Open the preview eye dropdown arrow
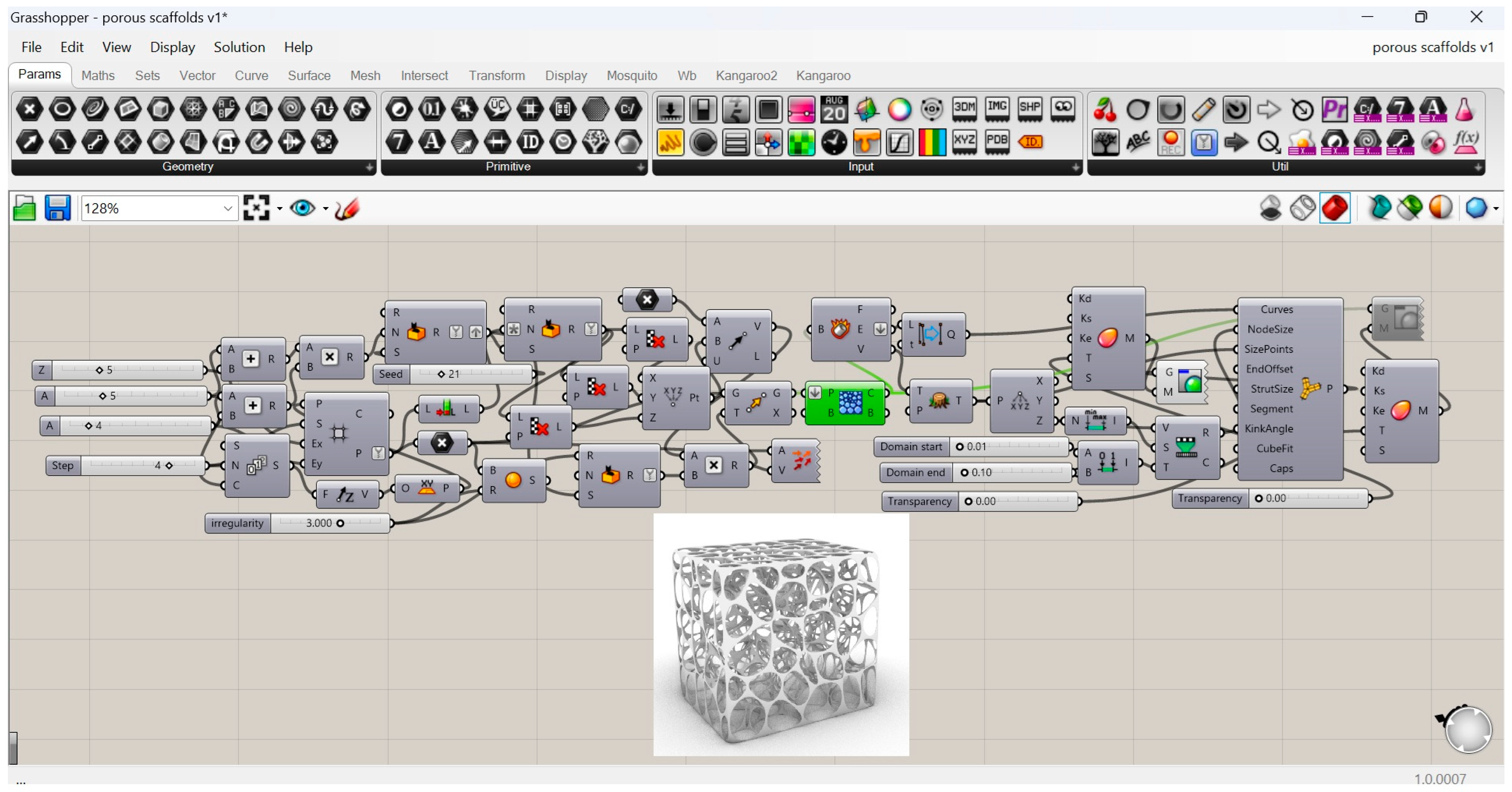The image size is (1512, 792). pos(326,208)
